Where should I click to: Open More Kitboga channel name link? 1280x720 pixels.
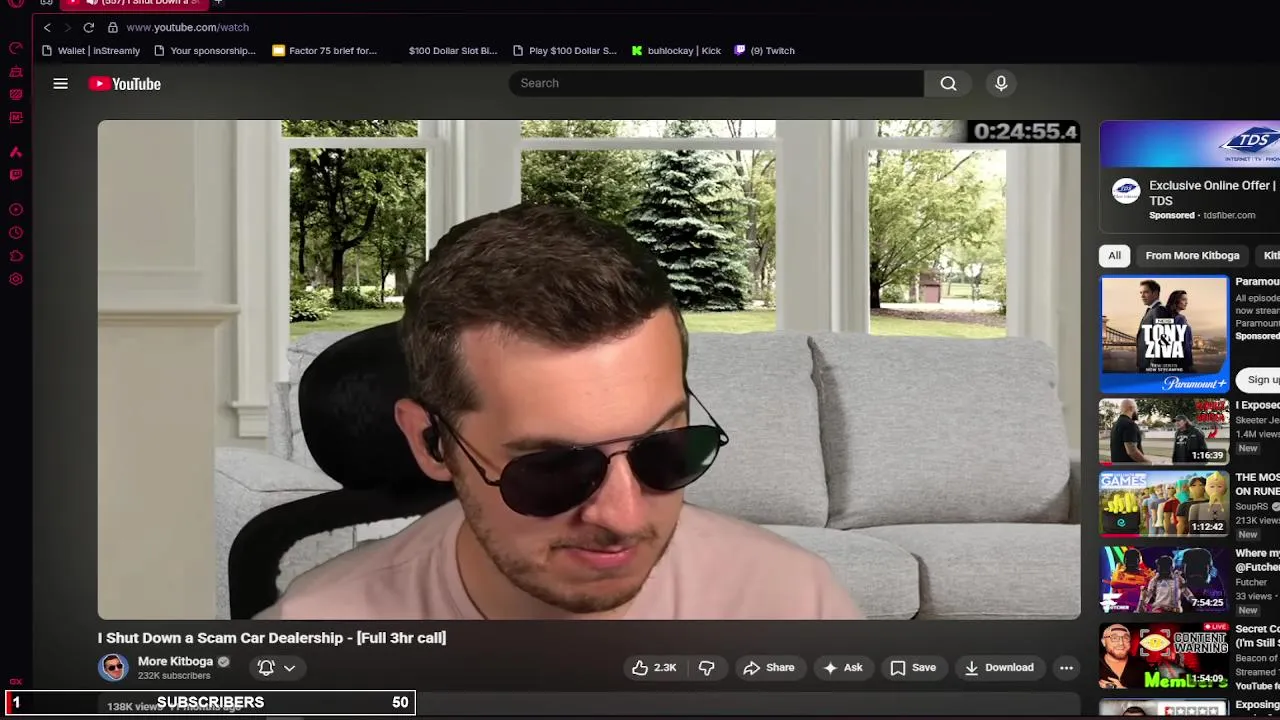point(175,662)
